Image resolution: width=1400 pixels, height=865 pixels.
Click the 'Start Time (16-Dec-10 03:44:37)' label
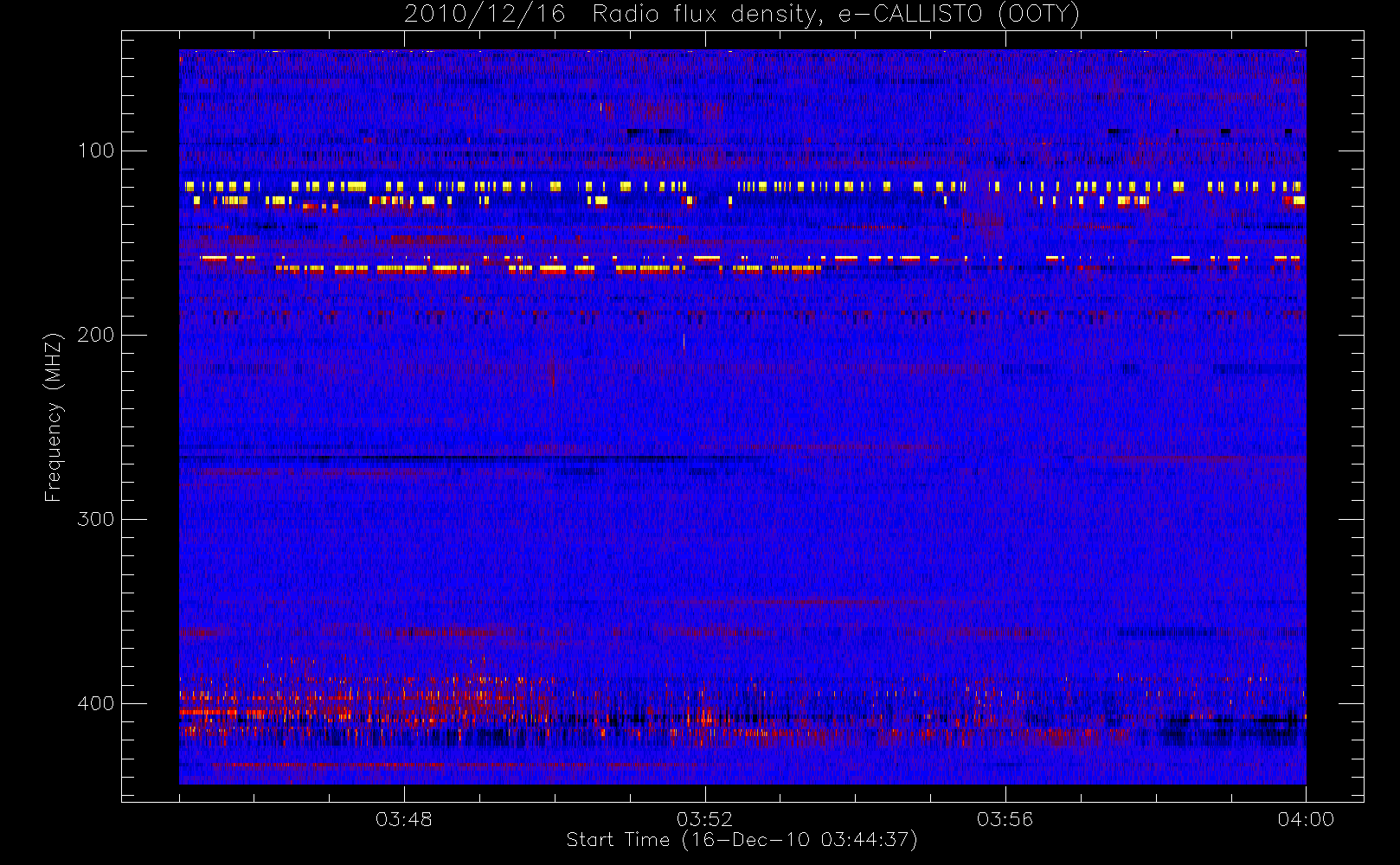click(742, 840)
